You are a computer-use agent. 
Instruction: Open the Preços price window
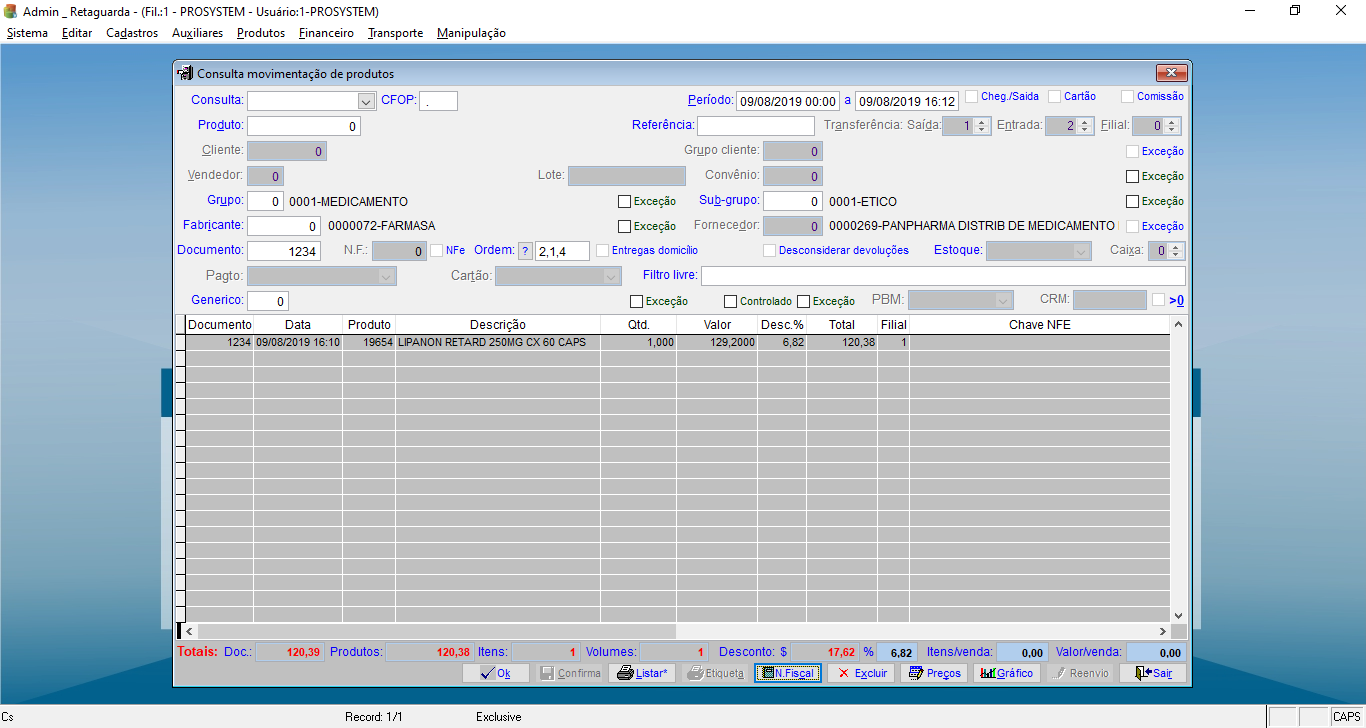[x=934, y=673]
